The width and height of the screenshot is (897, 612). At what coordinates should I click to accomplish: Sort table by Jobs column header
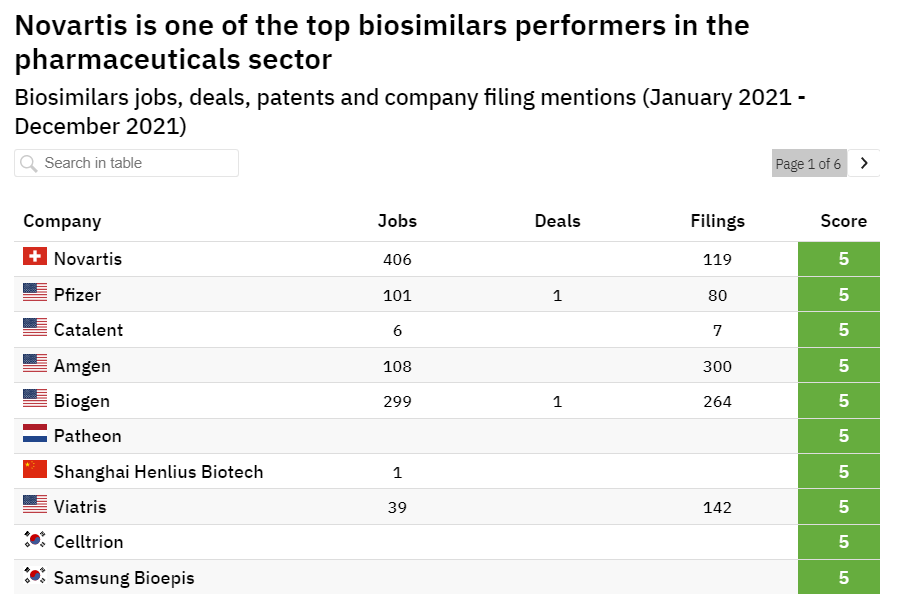click(x=397, y=221)
